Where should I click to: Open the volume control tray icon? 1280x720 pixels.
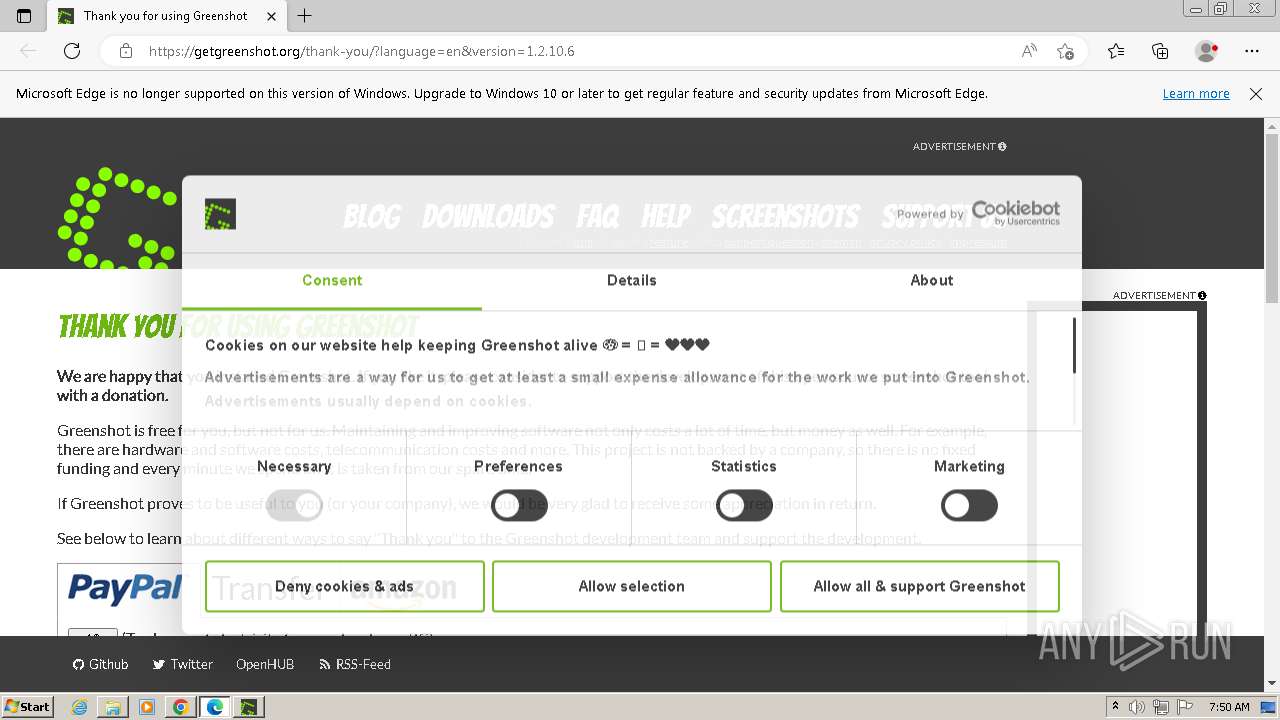(x=1138, y=707)
